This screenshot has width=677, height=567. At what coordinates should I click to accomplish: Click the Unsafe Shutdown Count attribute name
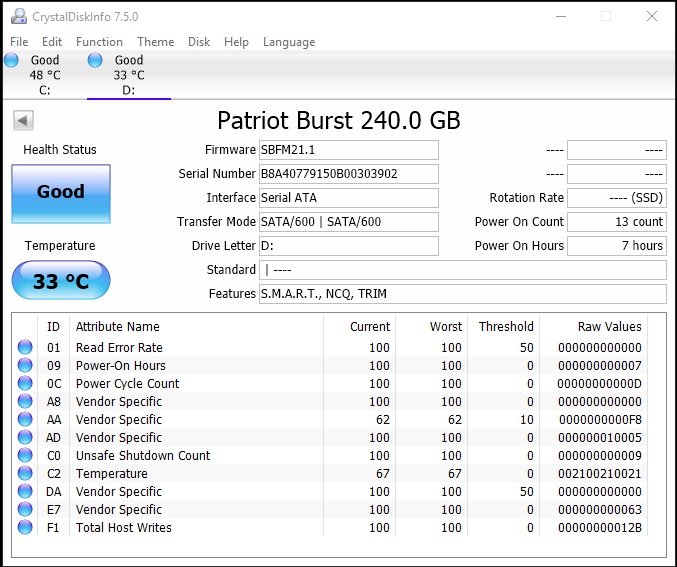(x=143, y=455)
